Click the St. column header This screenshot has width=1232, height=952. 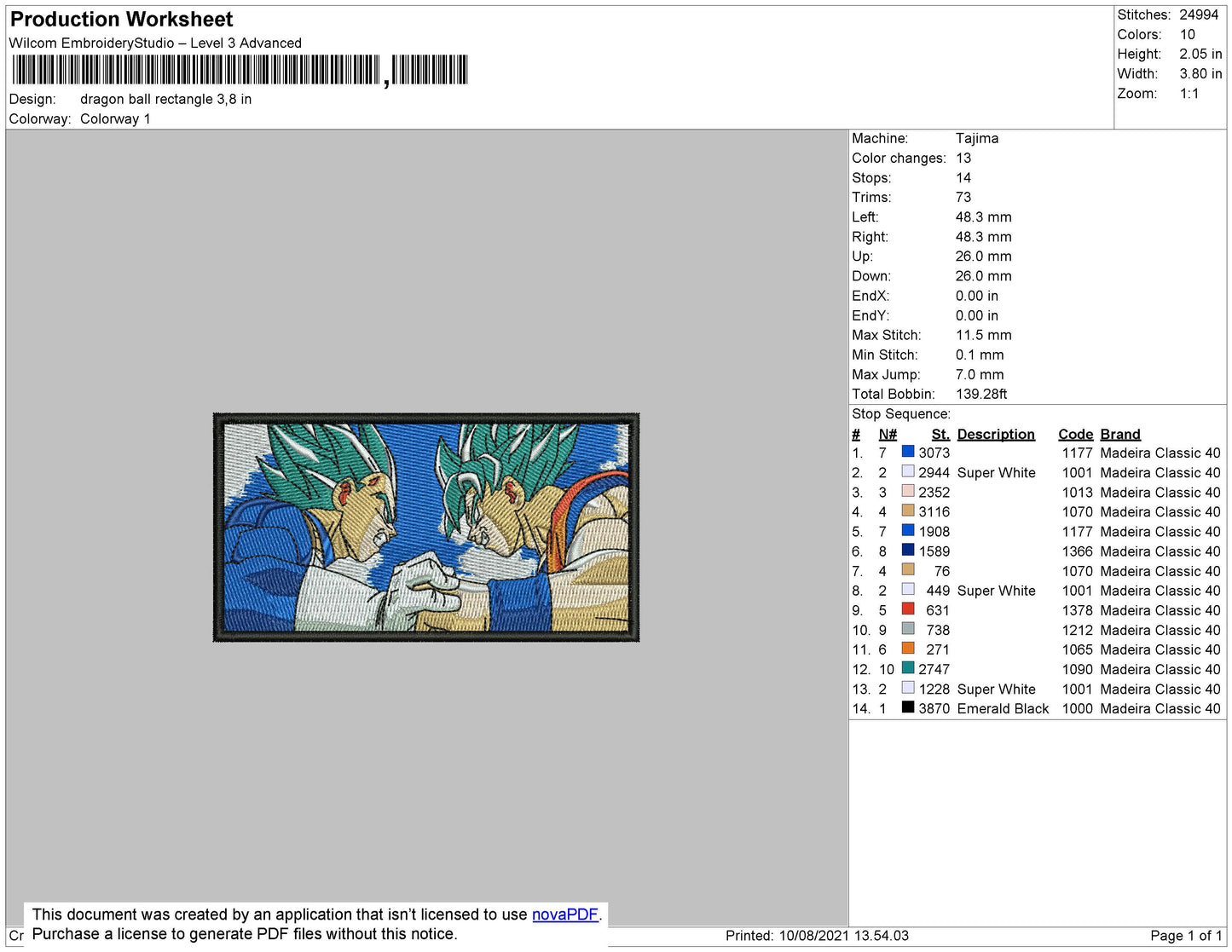click(x=940, y=434)
